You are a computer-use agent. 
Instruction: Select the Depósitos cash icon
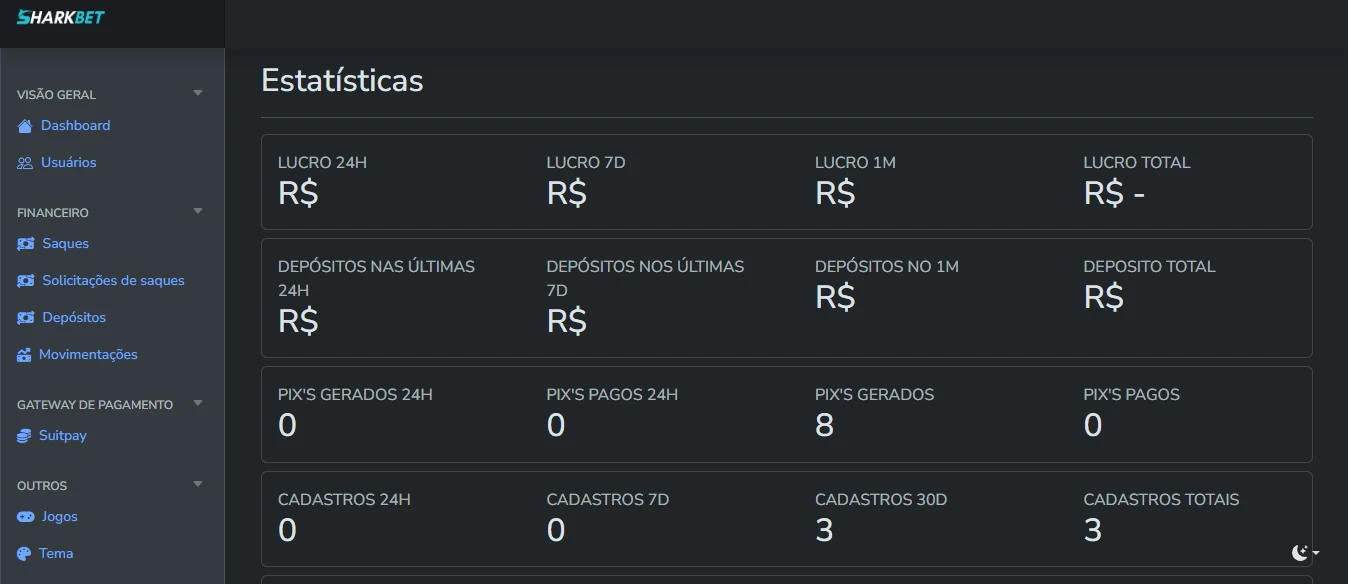coord(24,317)
